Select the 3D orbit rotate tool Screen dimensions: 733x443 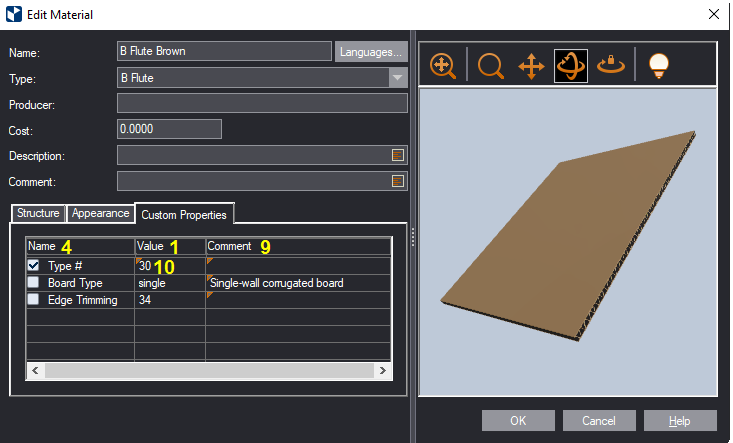tap(571, 66)
